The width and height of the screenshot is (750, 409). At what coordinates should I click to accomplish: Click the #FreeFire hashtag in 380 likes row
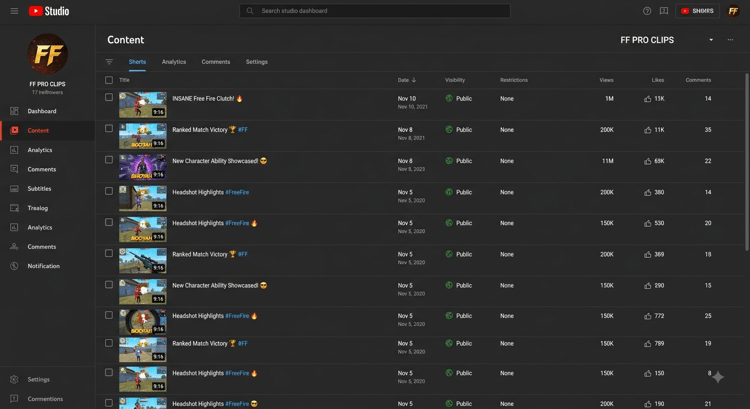point(237,192)
